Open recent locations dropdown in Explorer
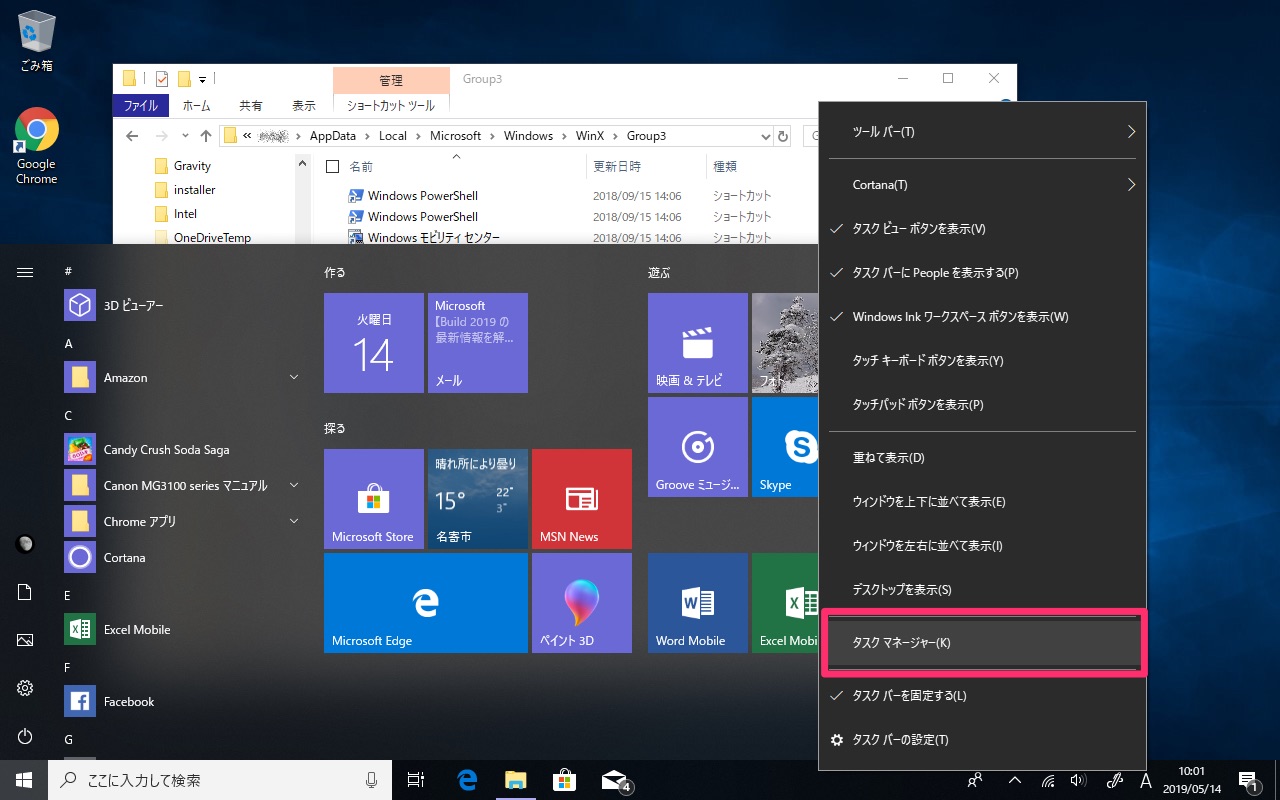1280x800 pixels. [185, 136]
